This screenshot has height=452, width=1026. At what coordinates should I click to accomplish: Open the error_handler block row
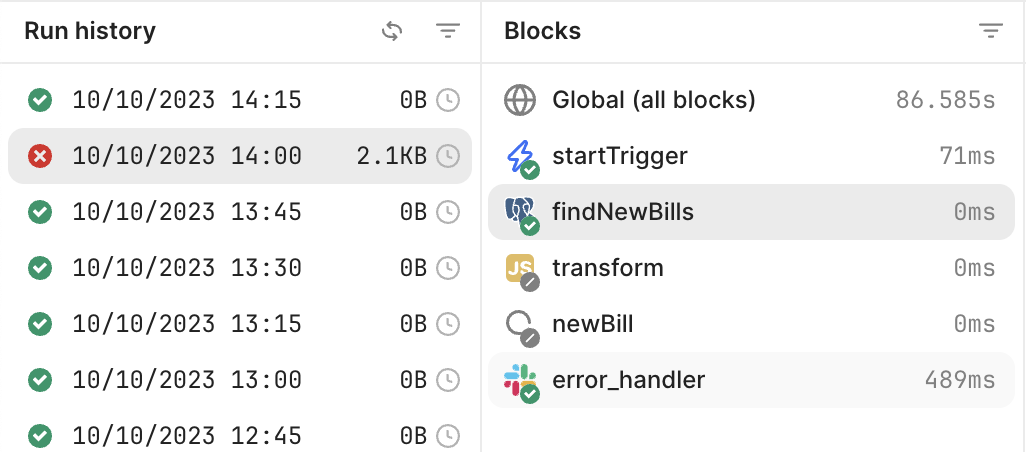751,379
